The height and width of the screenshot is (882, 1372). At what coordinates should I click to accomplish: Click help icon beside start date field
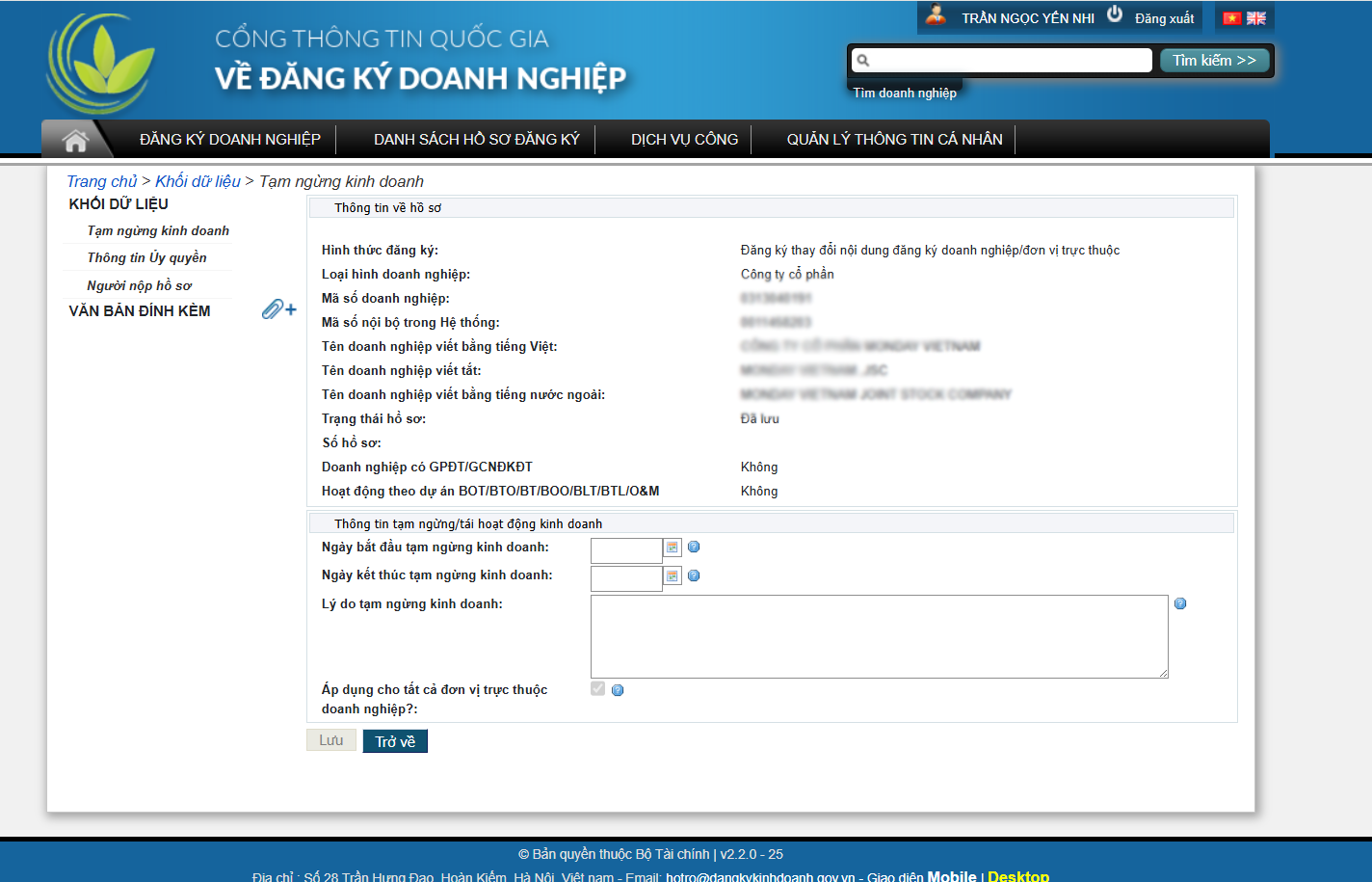point(694,548)
